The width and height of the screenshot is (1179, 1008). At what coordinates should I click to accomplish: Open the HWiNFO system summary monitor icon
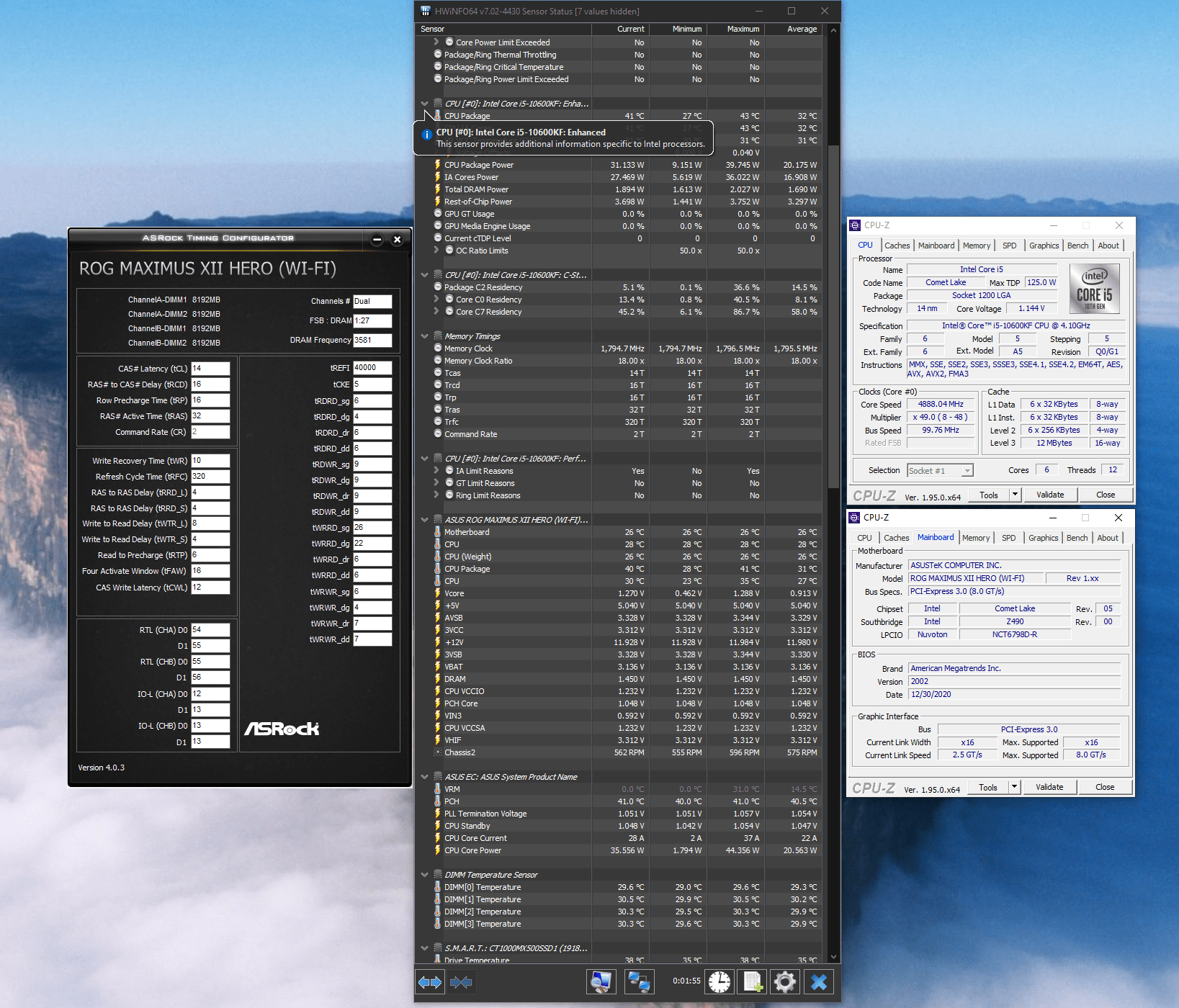point(600,981)
